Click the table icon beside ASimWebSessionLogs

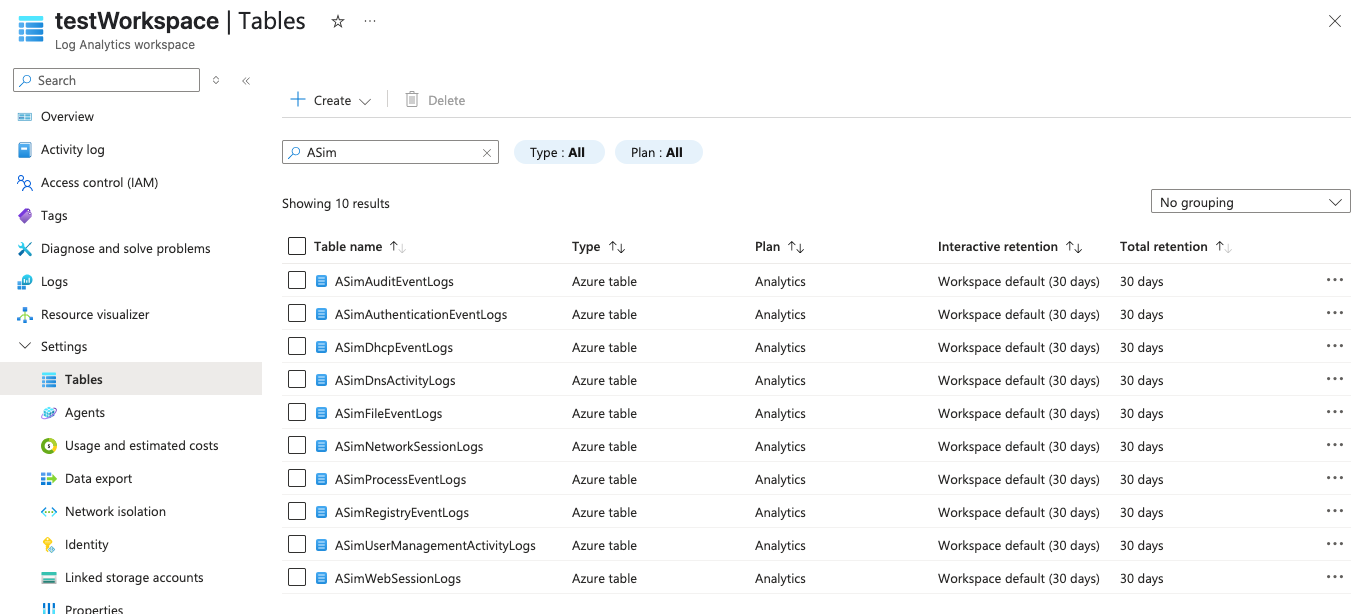point(322,578)
